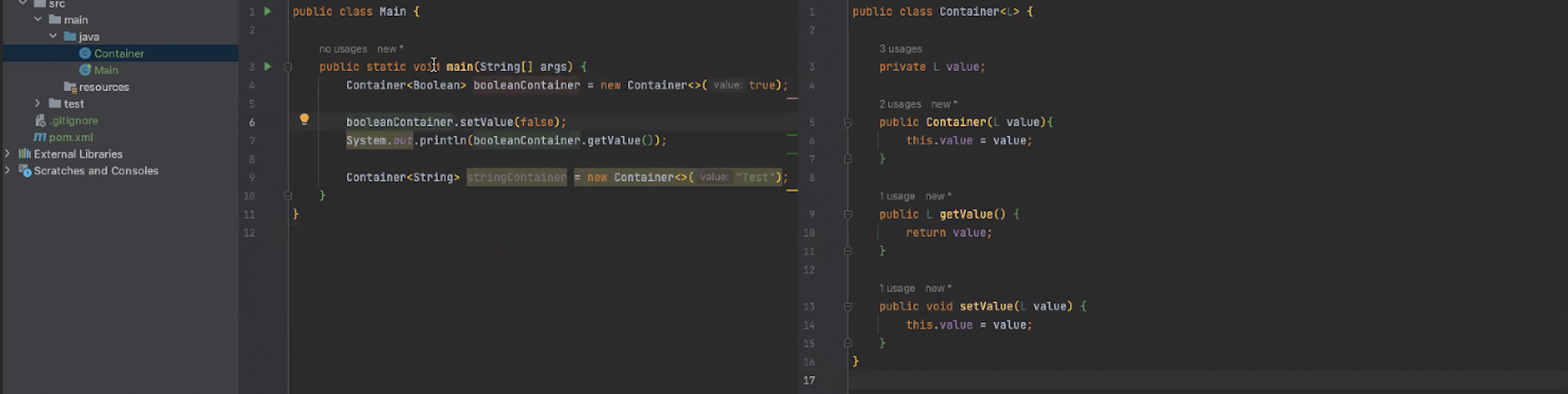
Task: Click fold end marker at Container line 11
Action: coord(848,251)
